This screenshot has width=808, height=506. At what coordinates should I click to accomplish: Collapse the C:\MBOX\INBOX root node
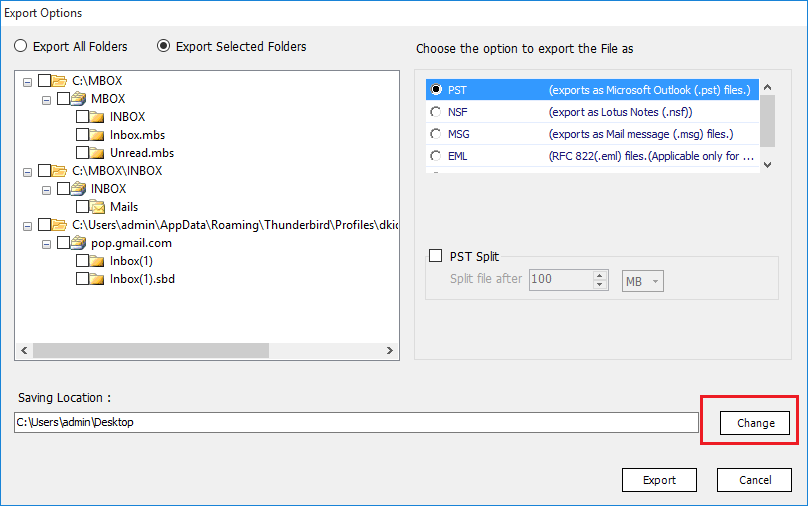click(27, 172)
